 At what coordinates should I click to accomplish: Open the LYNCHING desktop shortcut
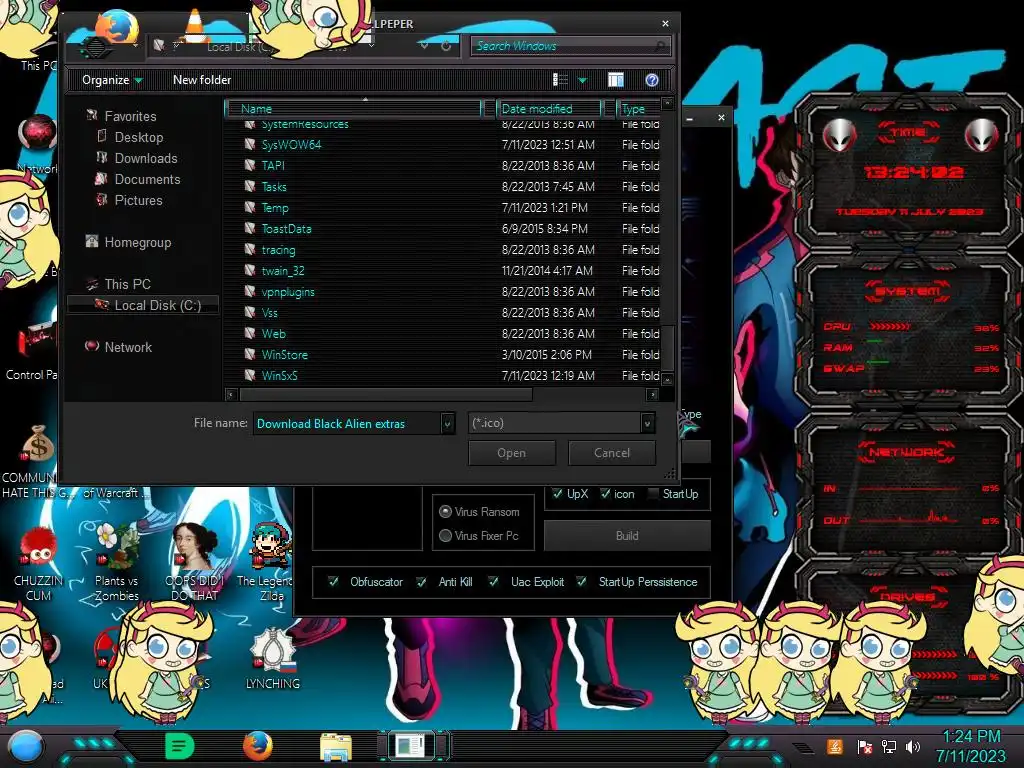coord(272,658)
